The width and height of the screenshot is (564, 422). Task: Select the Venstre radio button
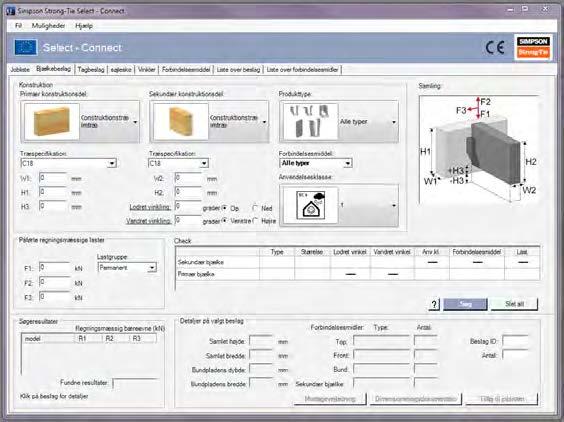224,221
